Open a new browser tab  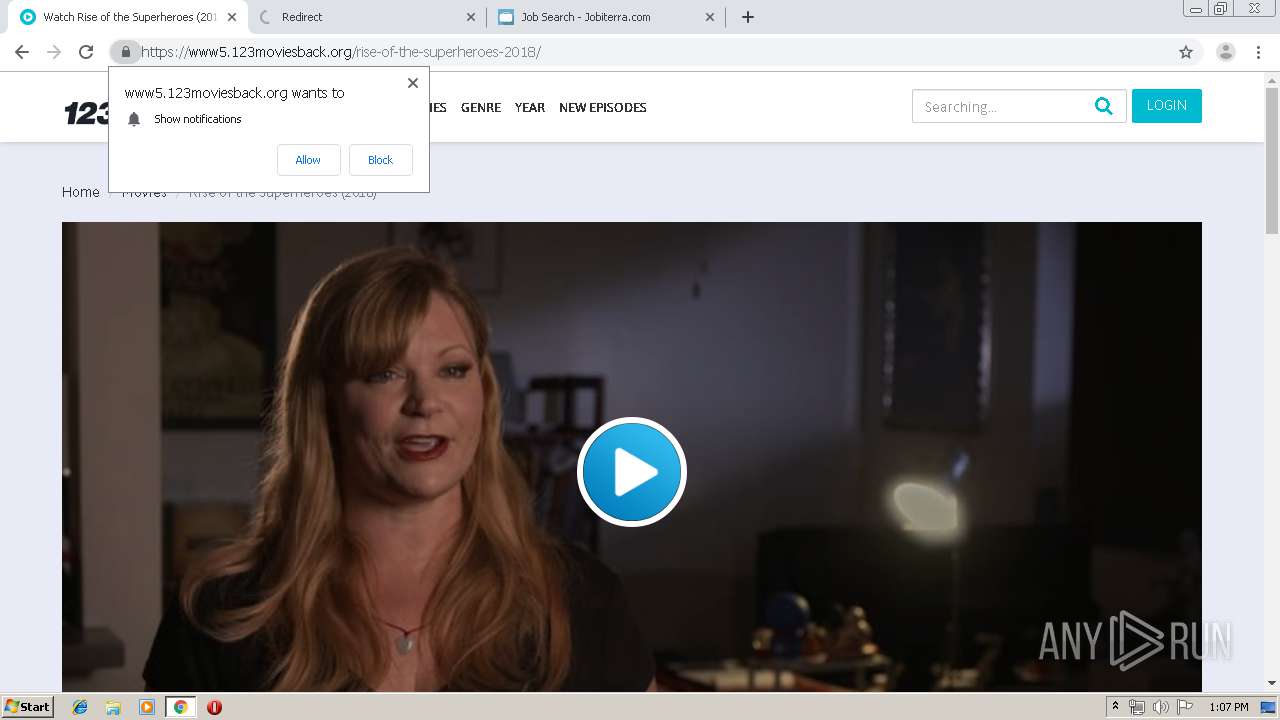click(x=748, y=17)
